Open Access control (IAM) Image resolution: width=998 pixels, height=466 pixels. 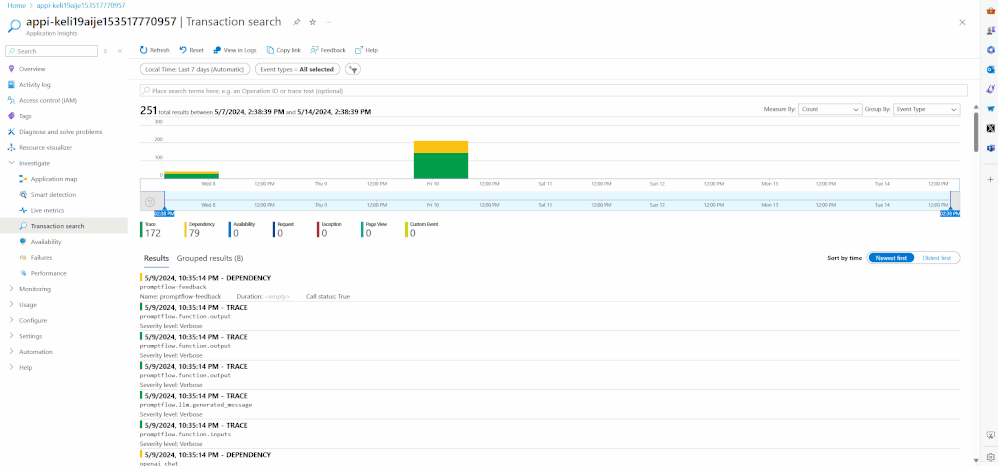tap(48, 101)
